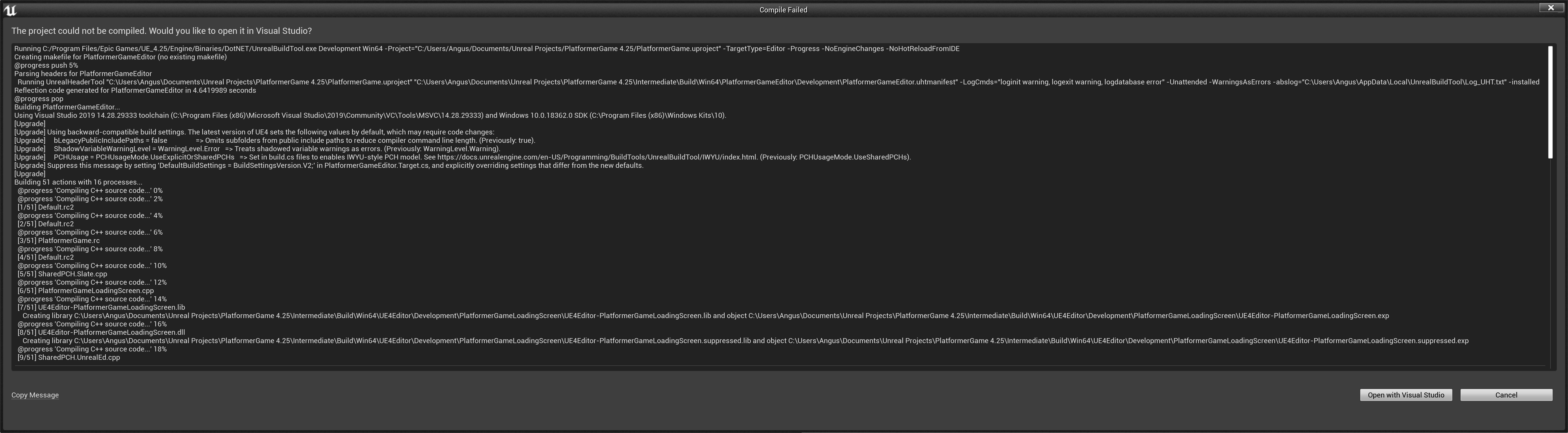This screenshot has width=1568, height=433.
Task: Select the '[9/51] SharedPCH.UnrealEd.cpp' log entry
Action: pos(69,357)
